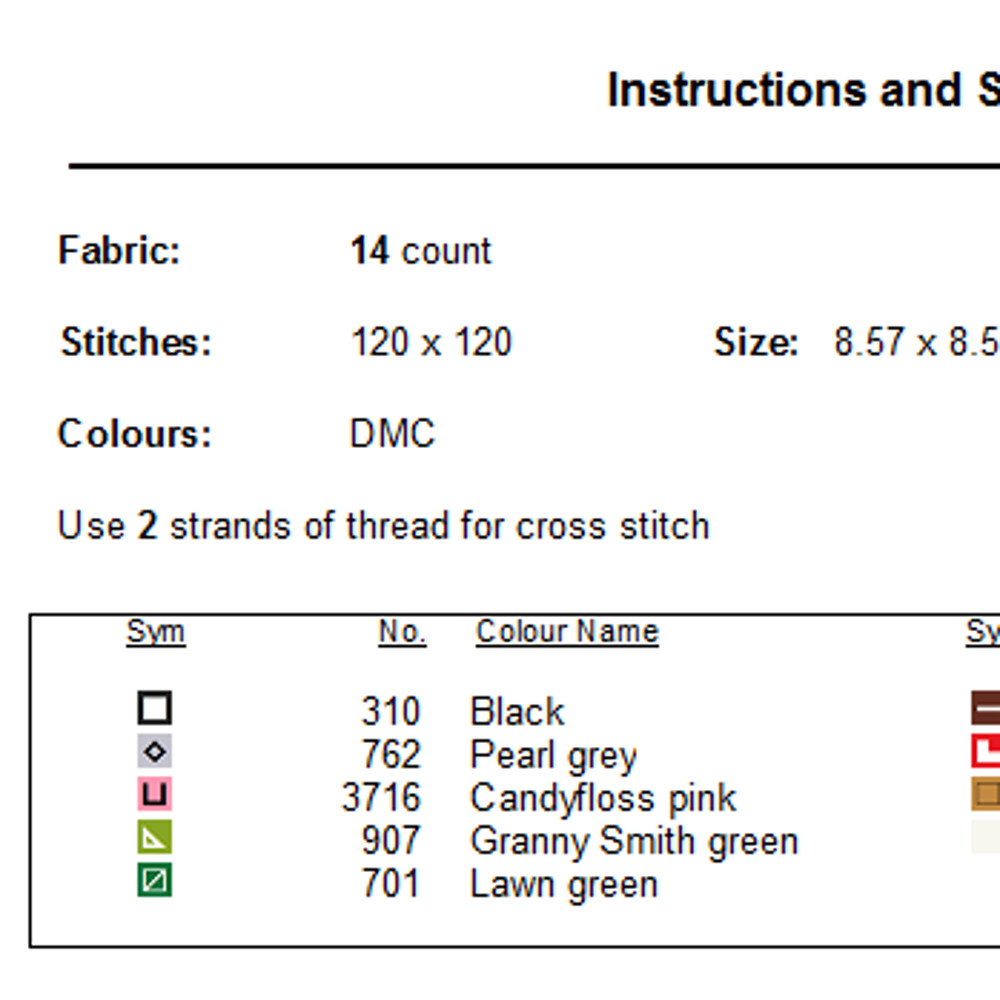Select the Candyfloss pink symbol swatch
This screenshot has height=1000, width=1000.
[x=155, y=795]
